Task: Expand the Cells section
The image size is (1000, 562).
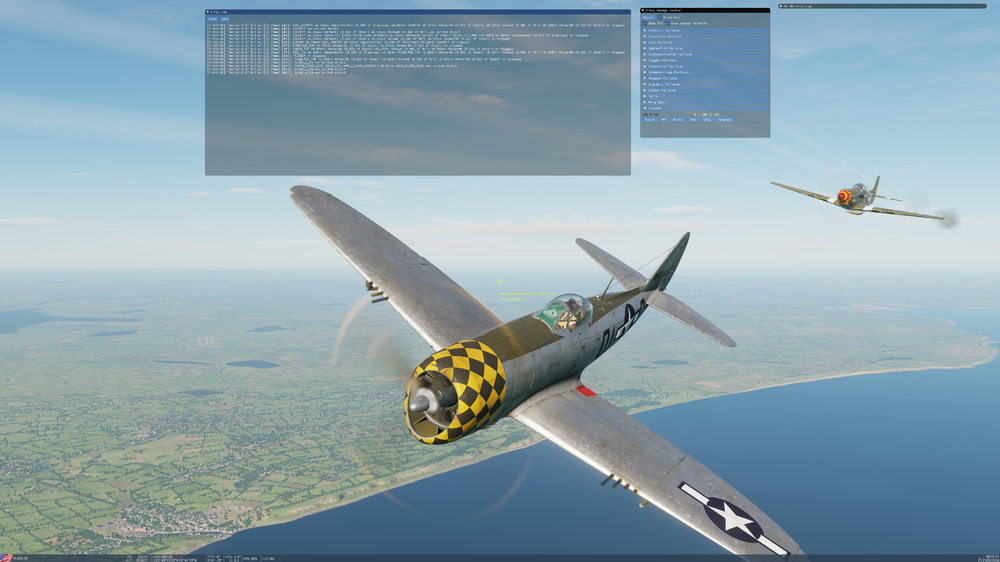Action: pos(705,96)
